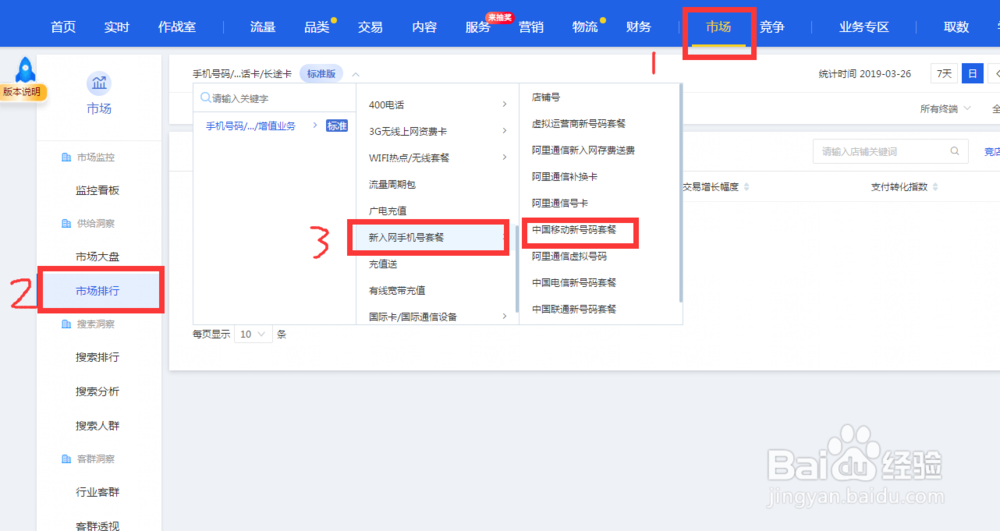Viewport: 1000px width, 531px height.
Task: Choose 中国联通新号码套餐 subcategory
Action: click(x=574, y=309)
